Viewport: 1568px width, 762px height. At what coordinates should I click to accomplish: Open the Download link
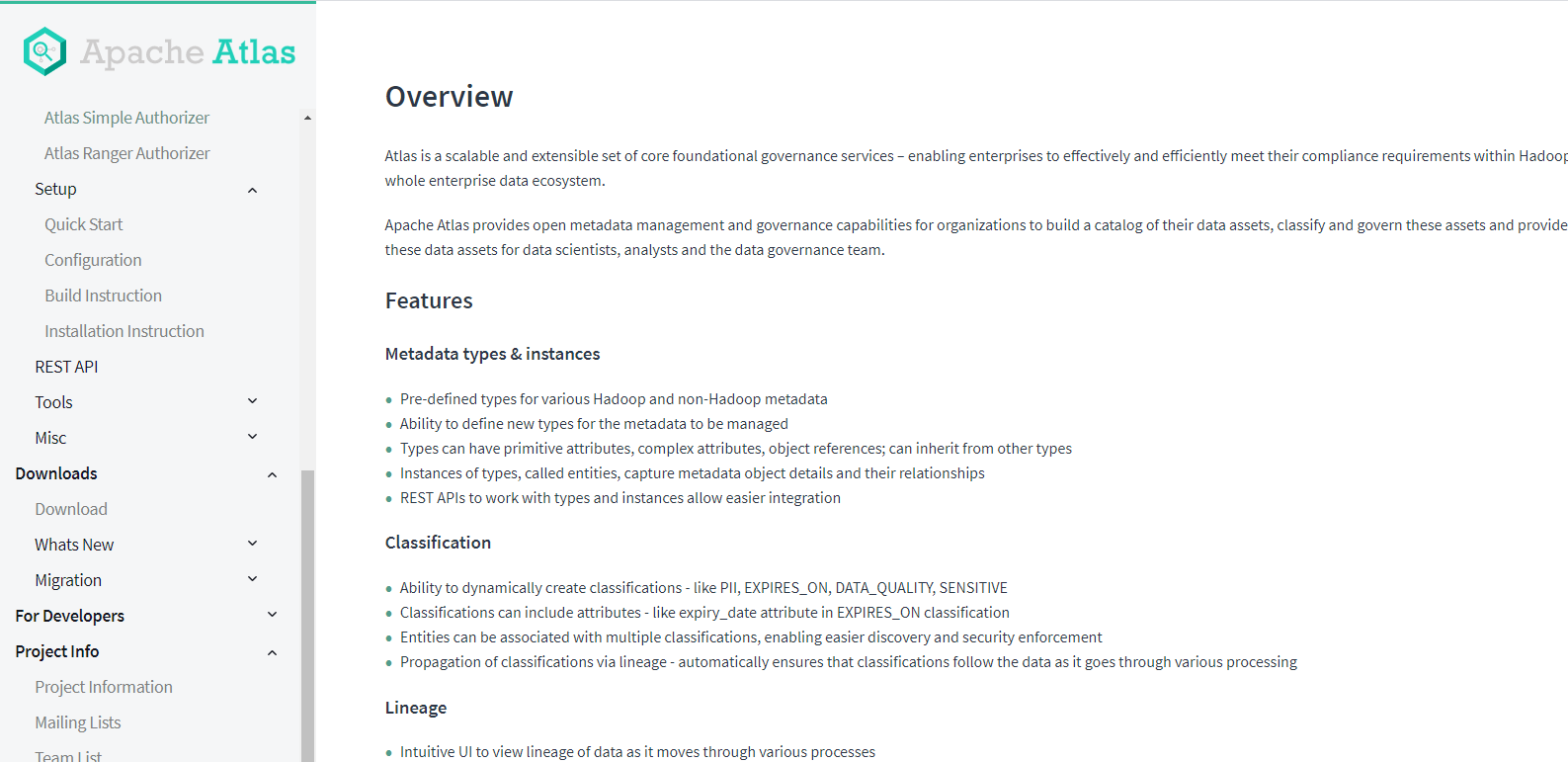click(x=71, y=509)
